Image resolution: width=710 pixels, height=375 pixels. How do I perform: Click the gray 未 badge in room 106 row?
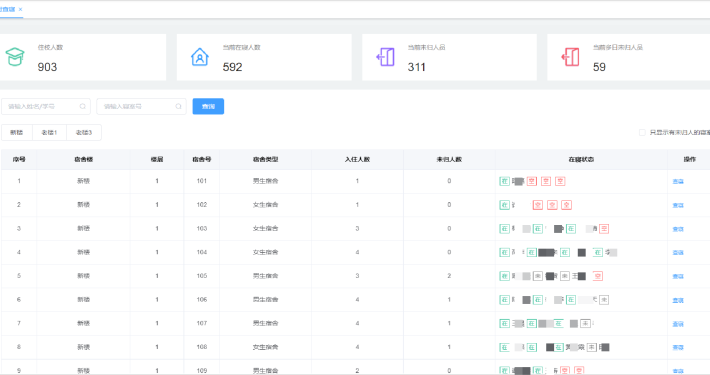[x=604, y=300]
